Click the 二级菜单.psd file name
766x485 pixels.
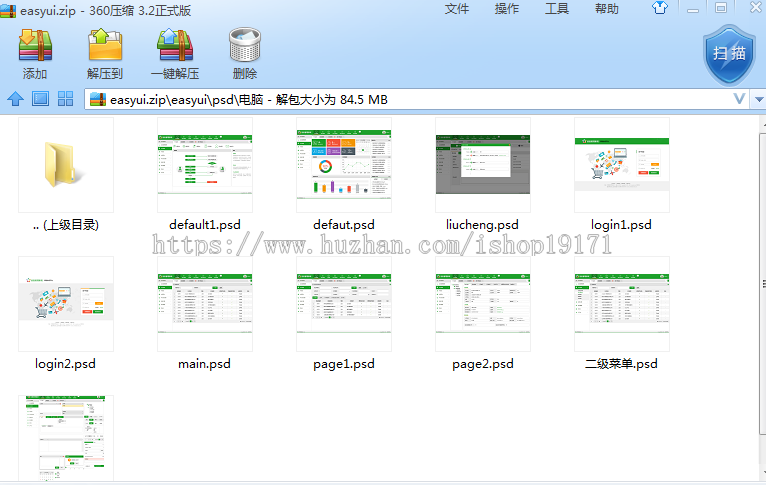click(621, 364)
